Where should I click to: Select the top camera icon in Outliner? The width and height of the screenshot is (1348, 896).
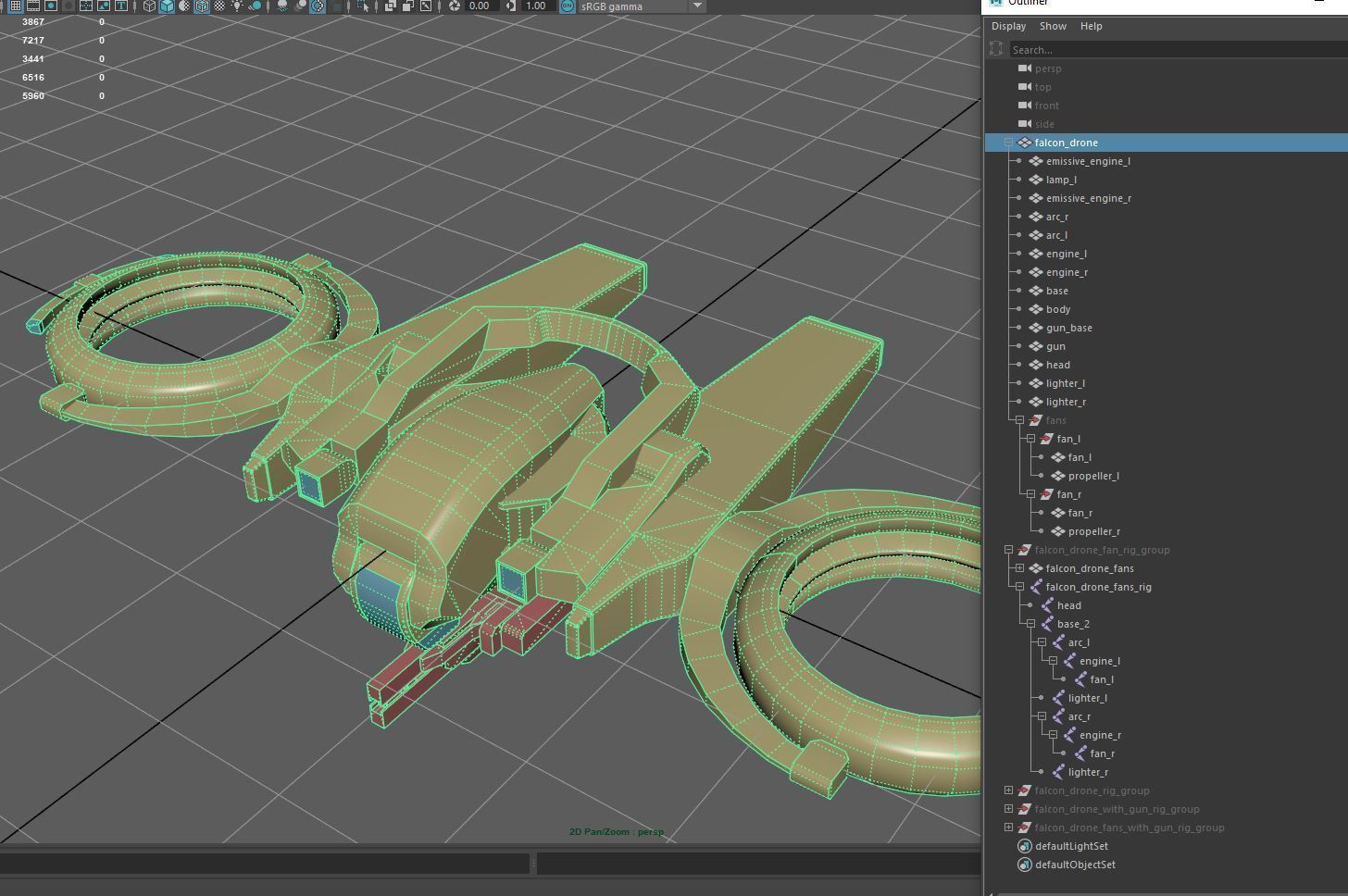(x=1024, y=87)
